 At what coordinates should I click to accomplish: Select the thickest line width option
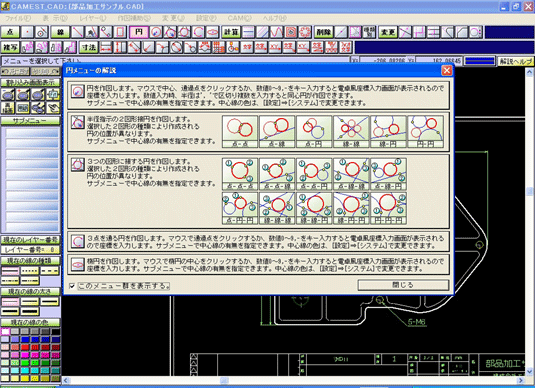pos(30,311)
